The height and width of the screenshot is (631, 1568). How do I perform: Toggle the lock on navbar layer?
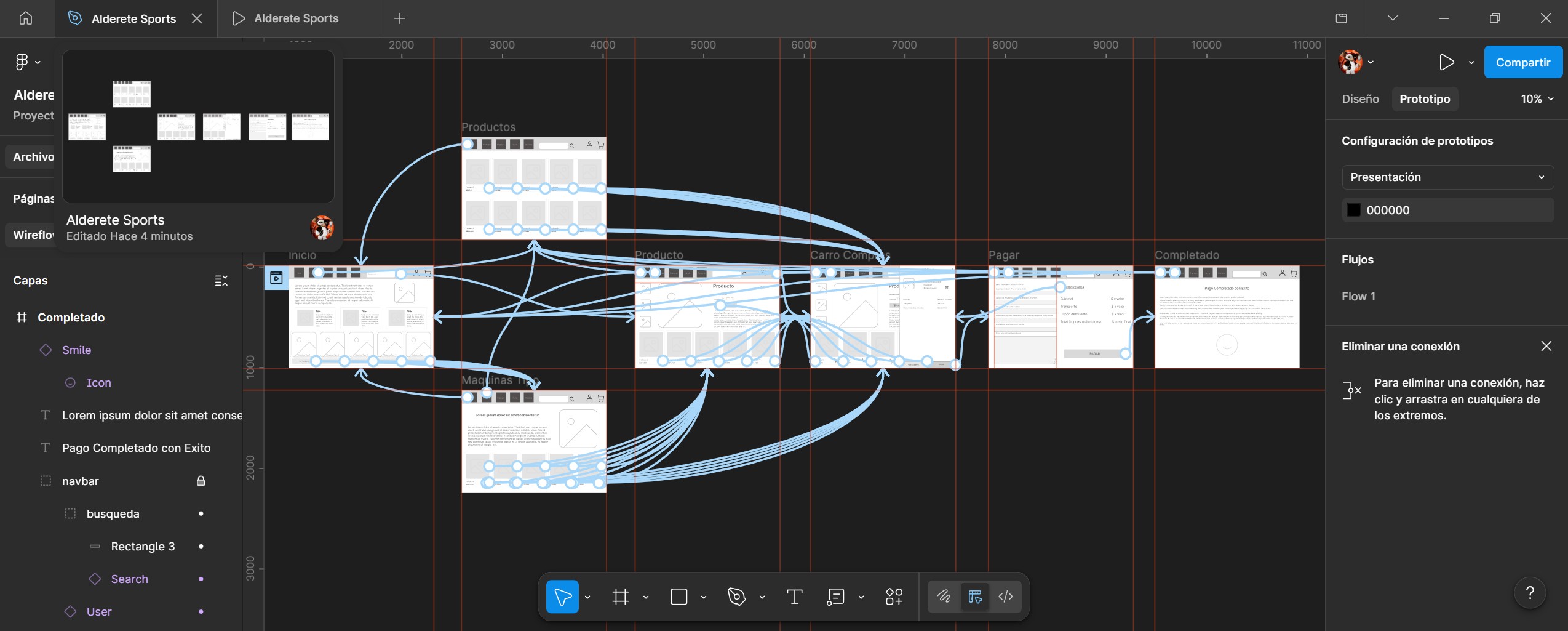[x=201, y=481]
